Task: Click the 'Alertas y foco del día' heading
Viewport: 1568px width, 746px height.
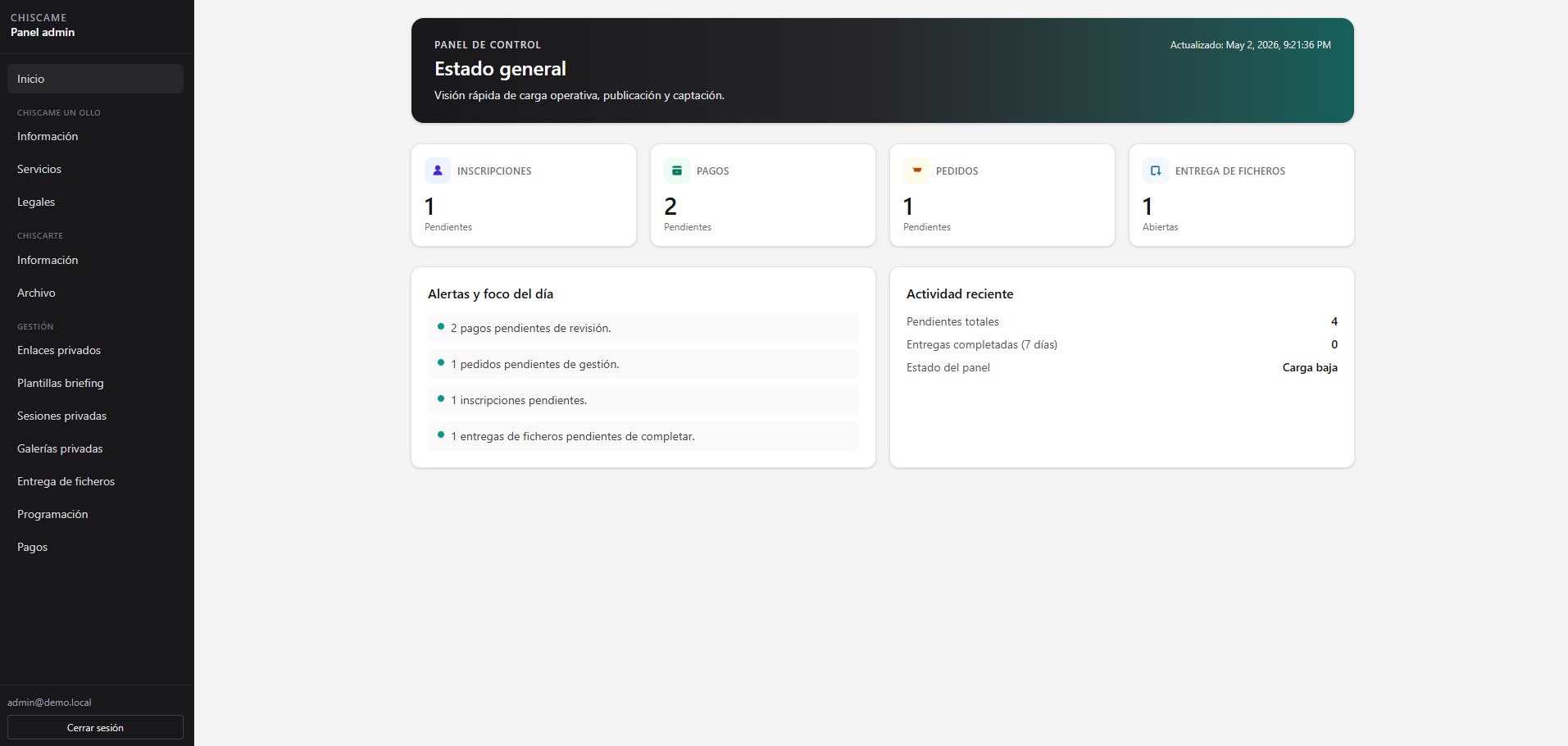Action: pyautogui.click(x=490, y=293)
